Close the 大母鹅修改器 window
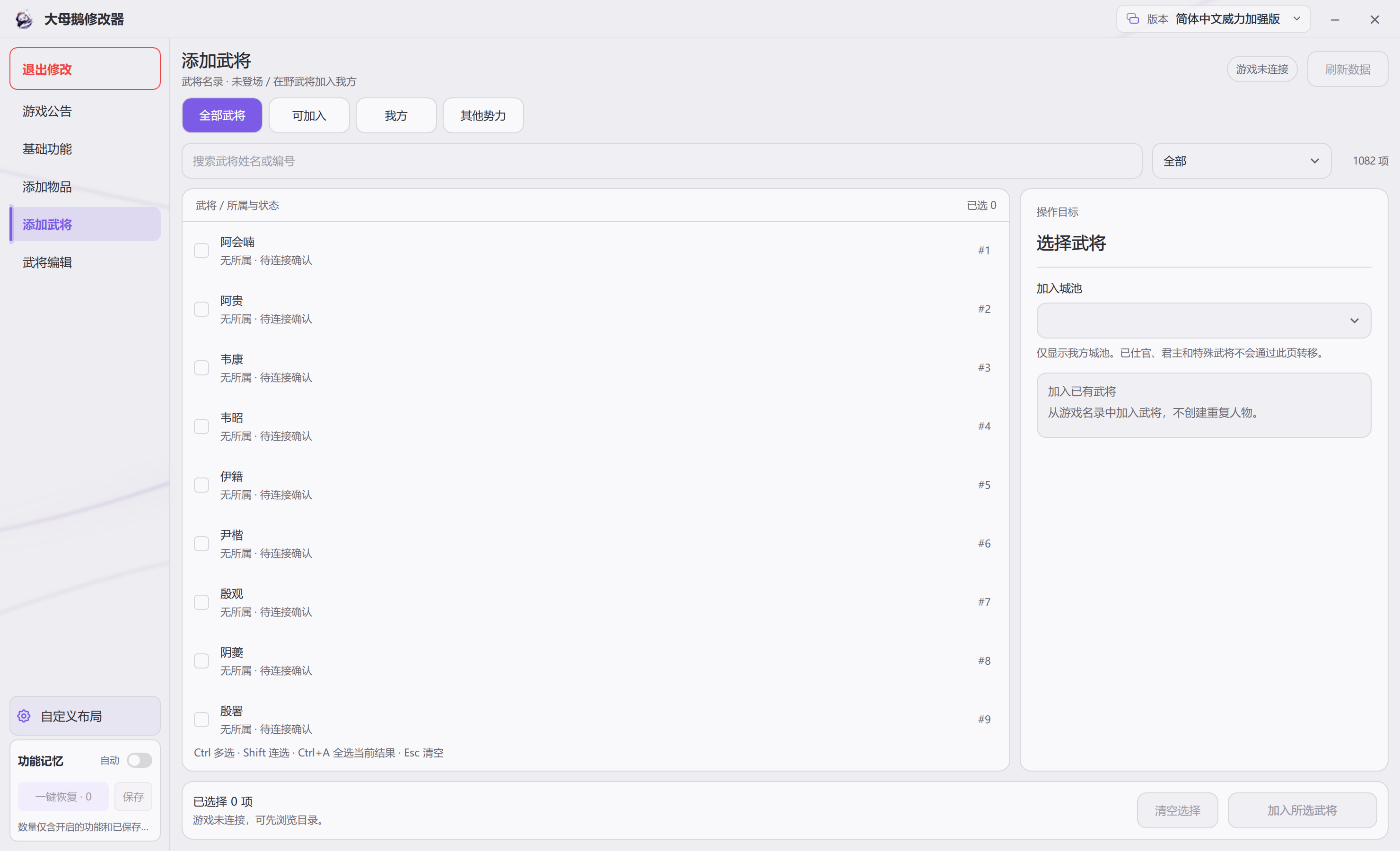 coord(1374,19)
